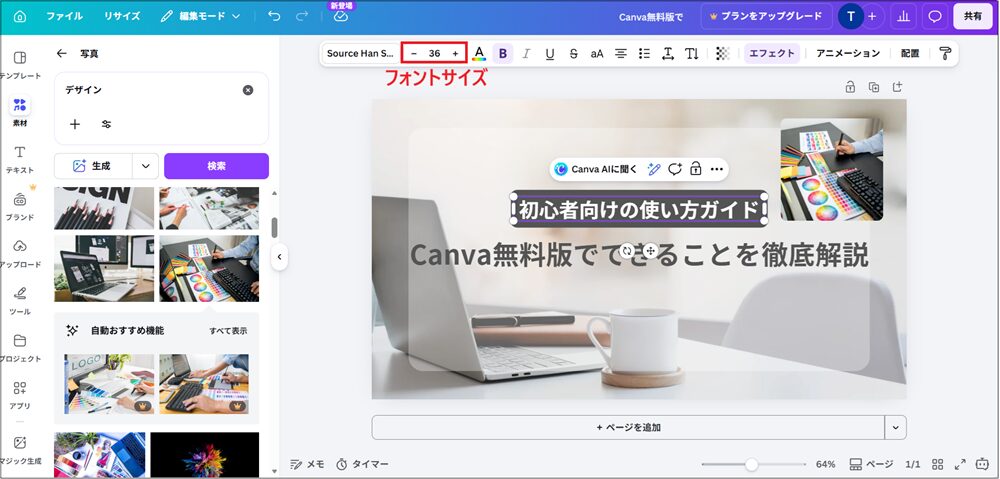Open ブランド in the sidebar
Screen dimensions: 1000x479
tap(20, 206)
